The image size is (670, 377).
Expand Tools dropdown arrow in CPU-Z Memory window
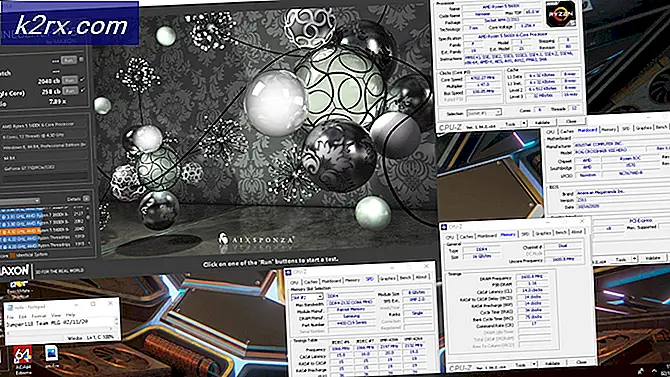534,364
